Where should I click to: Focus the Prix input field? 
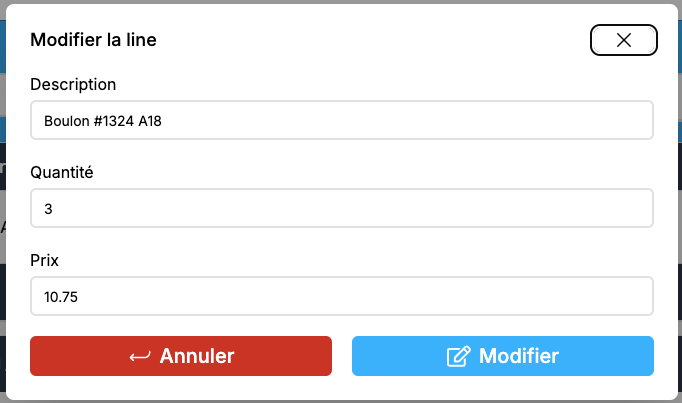341,296
